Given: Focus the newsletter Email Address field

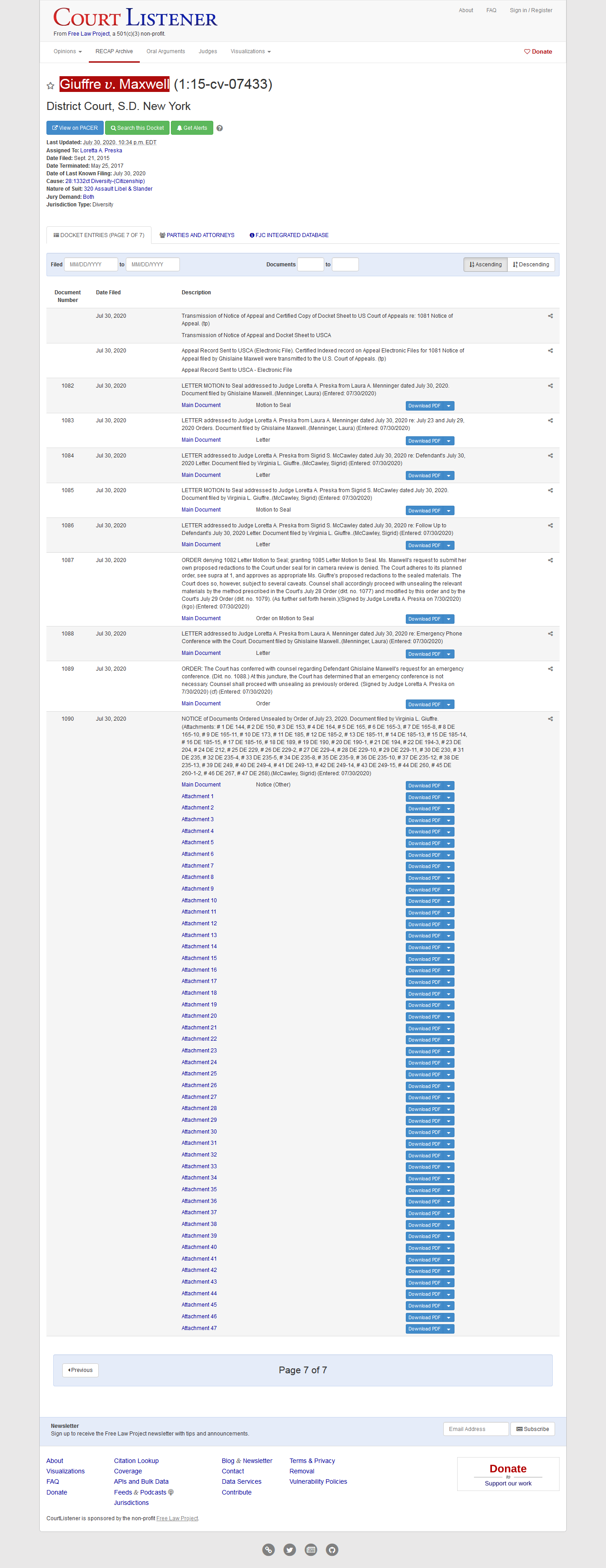Looking at the screenshot, I should click(x=476, y=1429).
